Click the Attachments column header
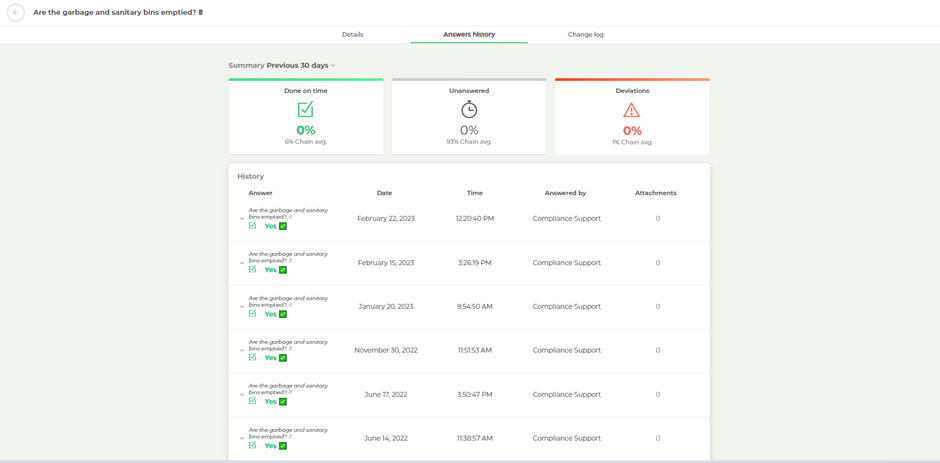Image resolution: width=940 pixels, height=463 pixels. click(x=656, y=193)
